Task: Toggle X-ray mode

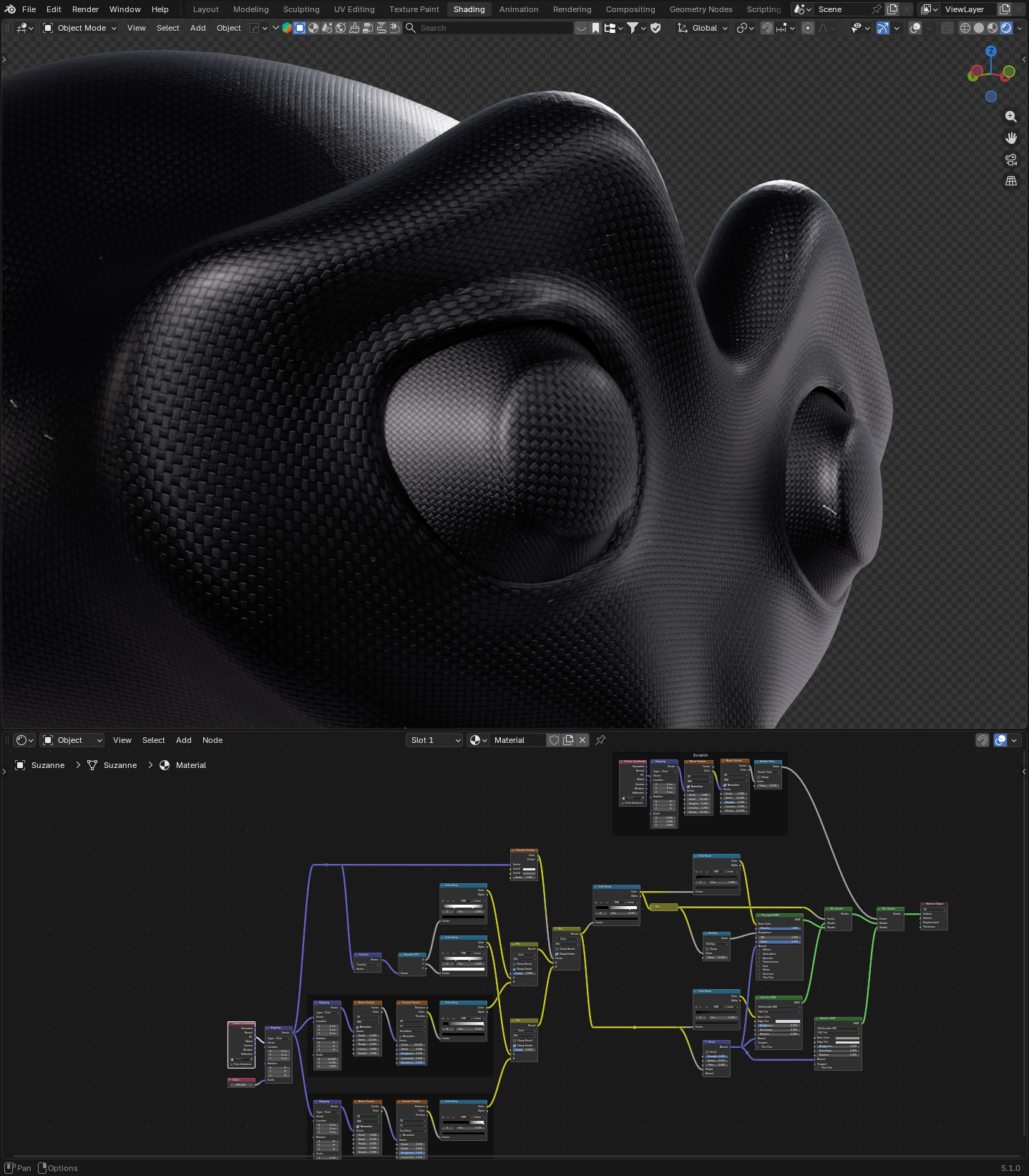Action: pyautogui.click(x=947, y=28)
